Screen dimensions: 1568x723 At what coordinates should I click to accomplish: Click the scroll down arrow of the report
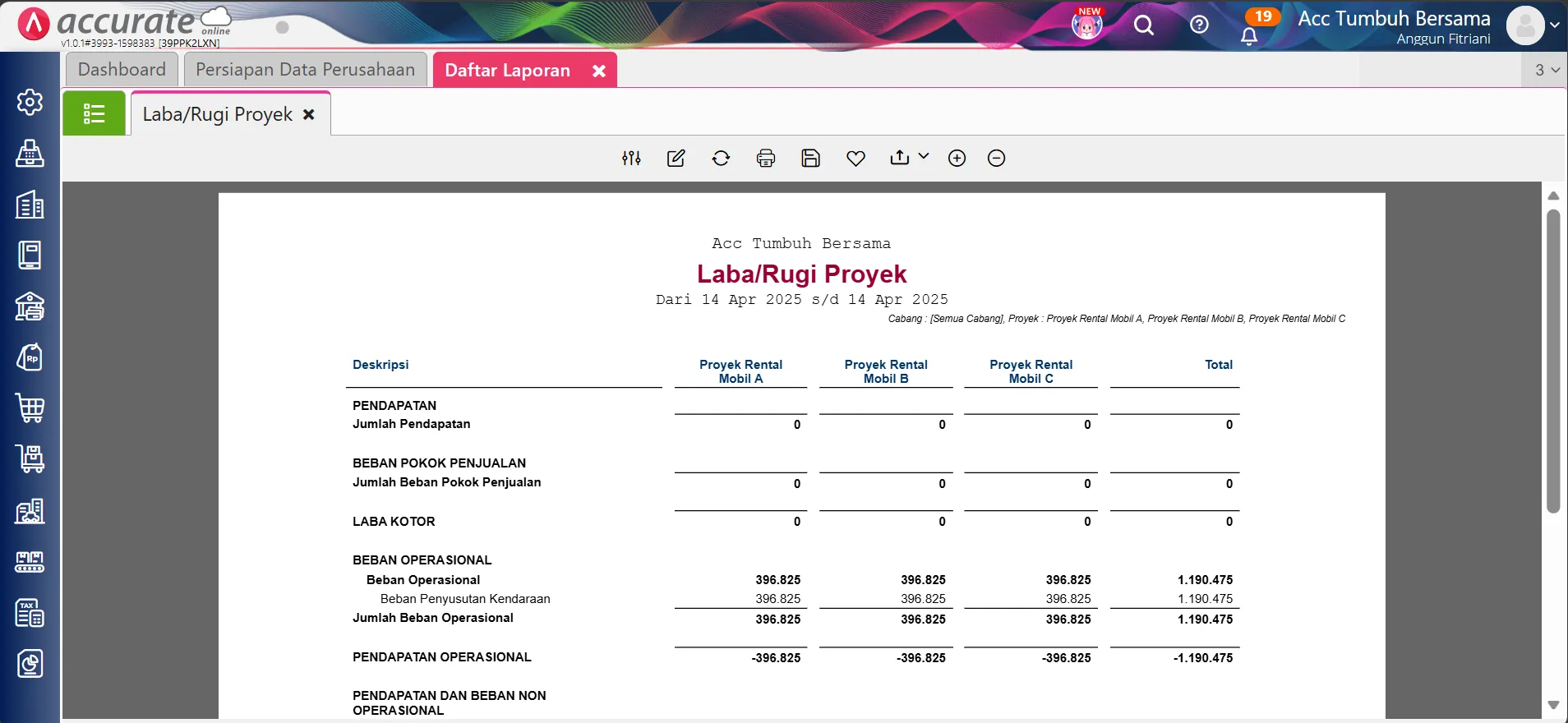coord(1553,705)
